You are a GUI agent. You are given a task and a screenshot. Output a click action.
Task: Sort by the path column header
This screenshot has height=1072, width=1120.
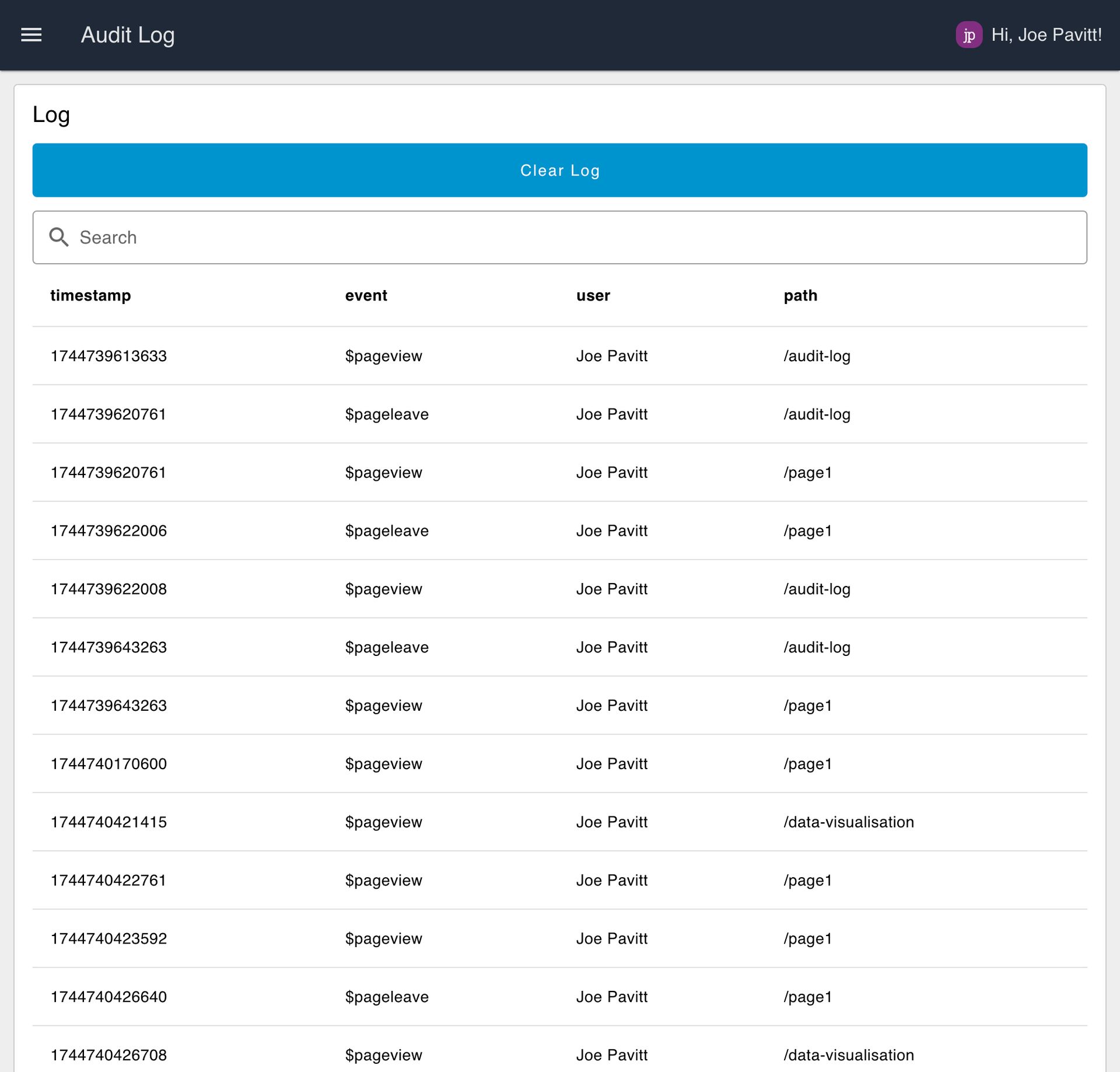(x=800, y=295)
